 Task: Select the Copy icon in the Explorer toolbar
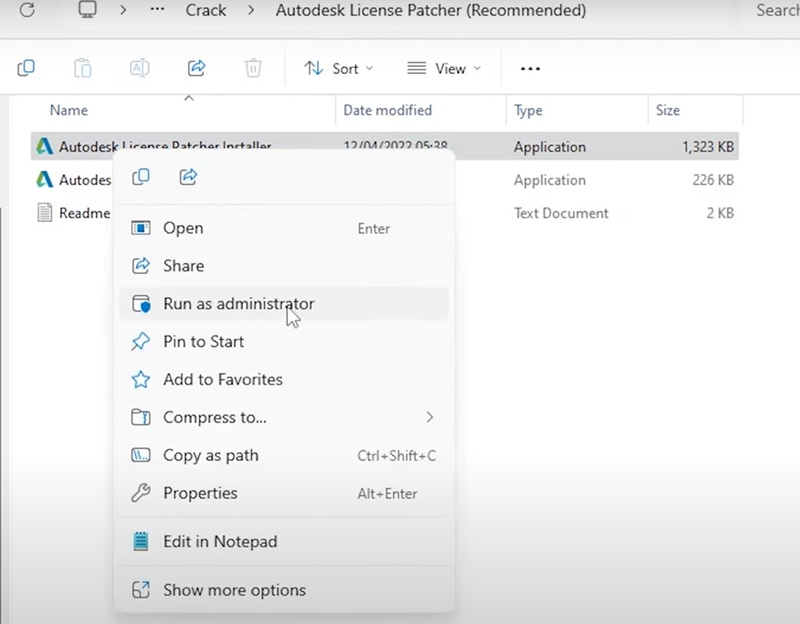(x=26, y=67)
